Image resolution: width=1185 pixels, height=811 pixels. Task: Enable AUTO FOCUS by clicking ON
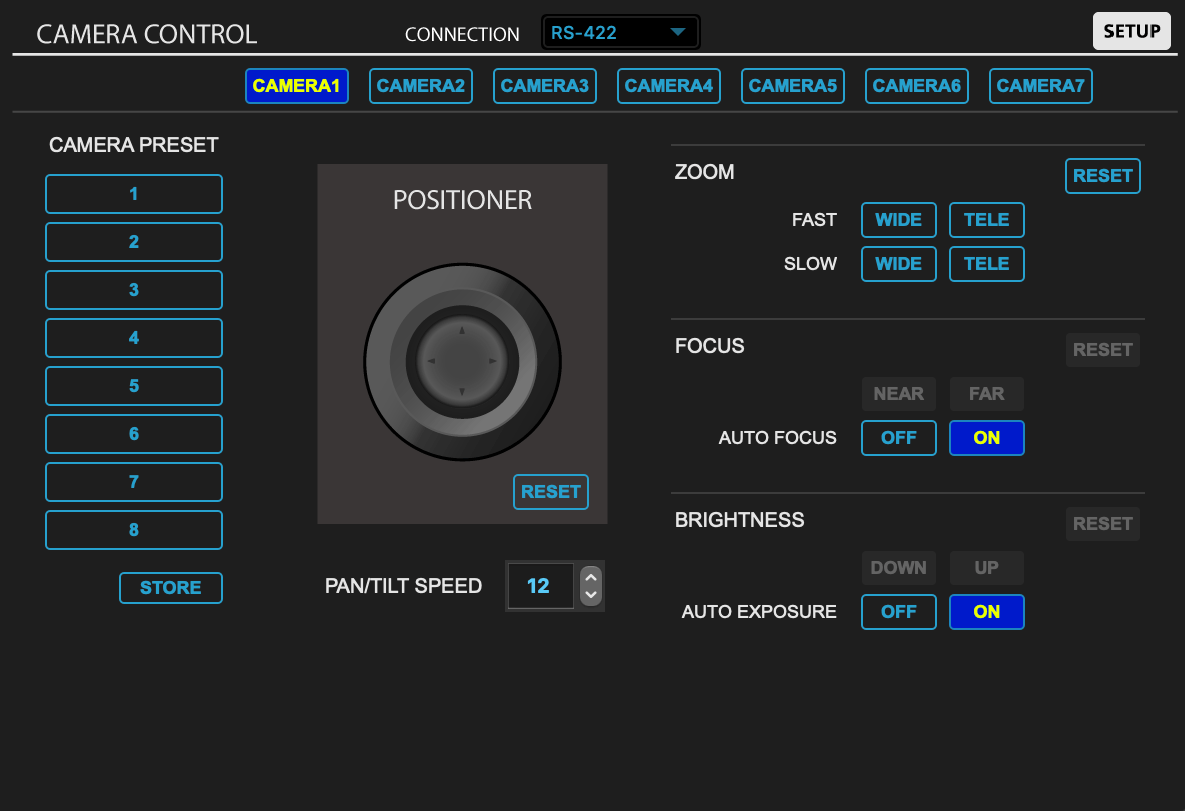coord(986,437)
